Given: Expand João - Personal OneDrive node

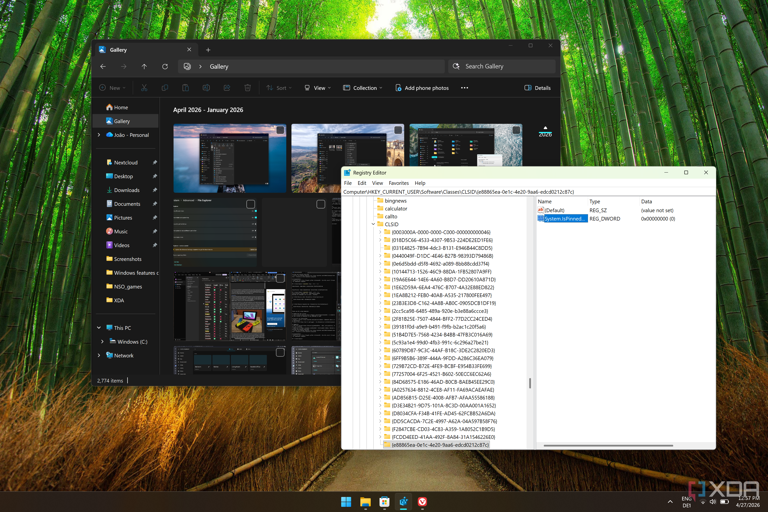Looking at the screenshot, I should (99, 135).
